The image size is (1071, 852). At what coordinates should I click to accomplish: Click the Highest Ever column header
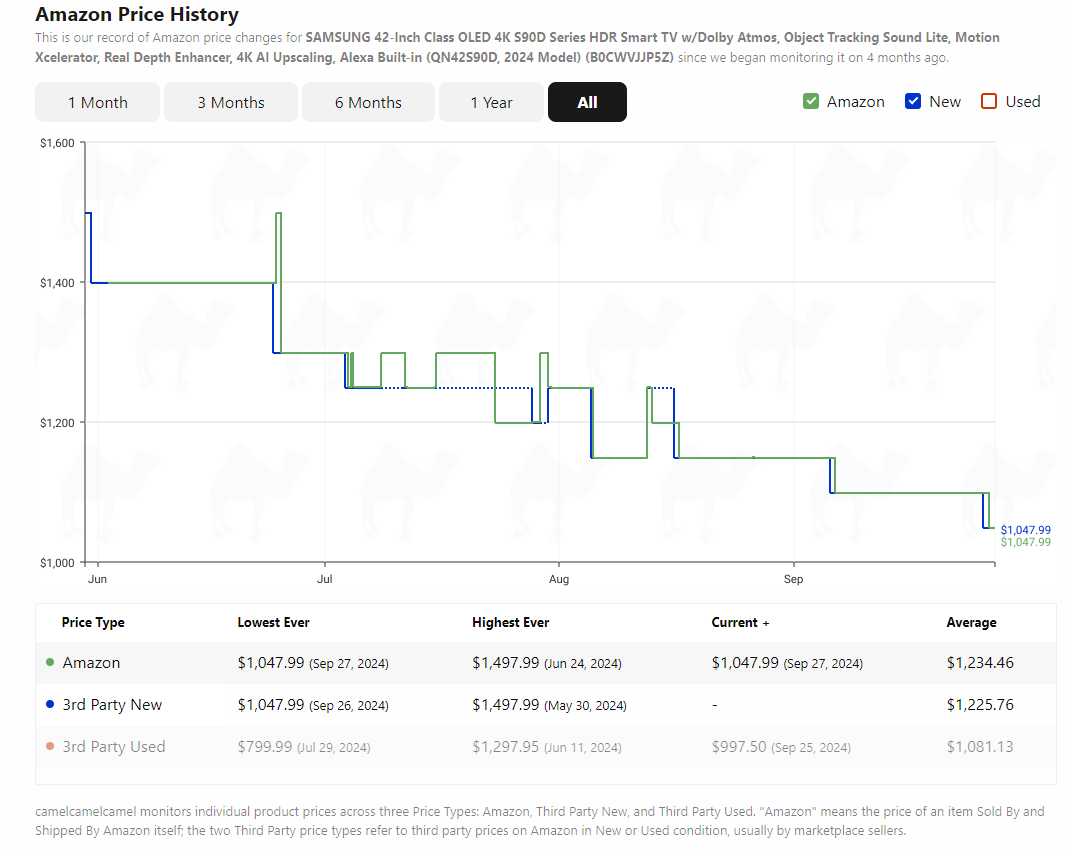point(510,622)
